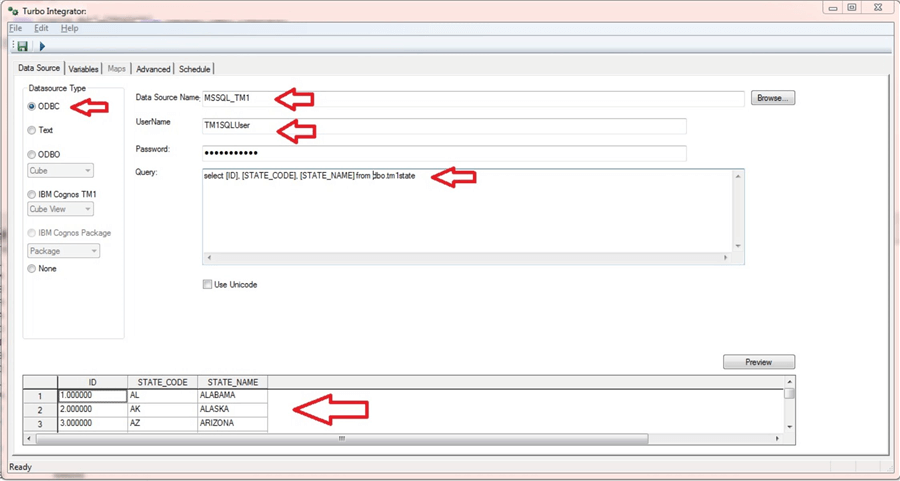Click the UserName input field
Screen dimensions: 900x481
(444, 126)
